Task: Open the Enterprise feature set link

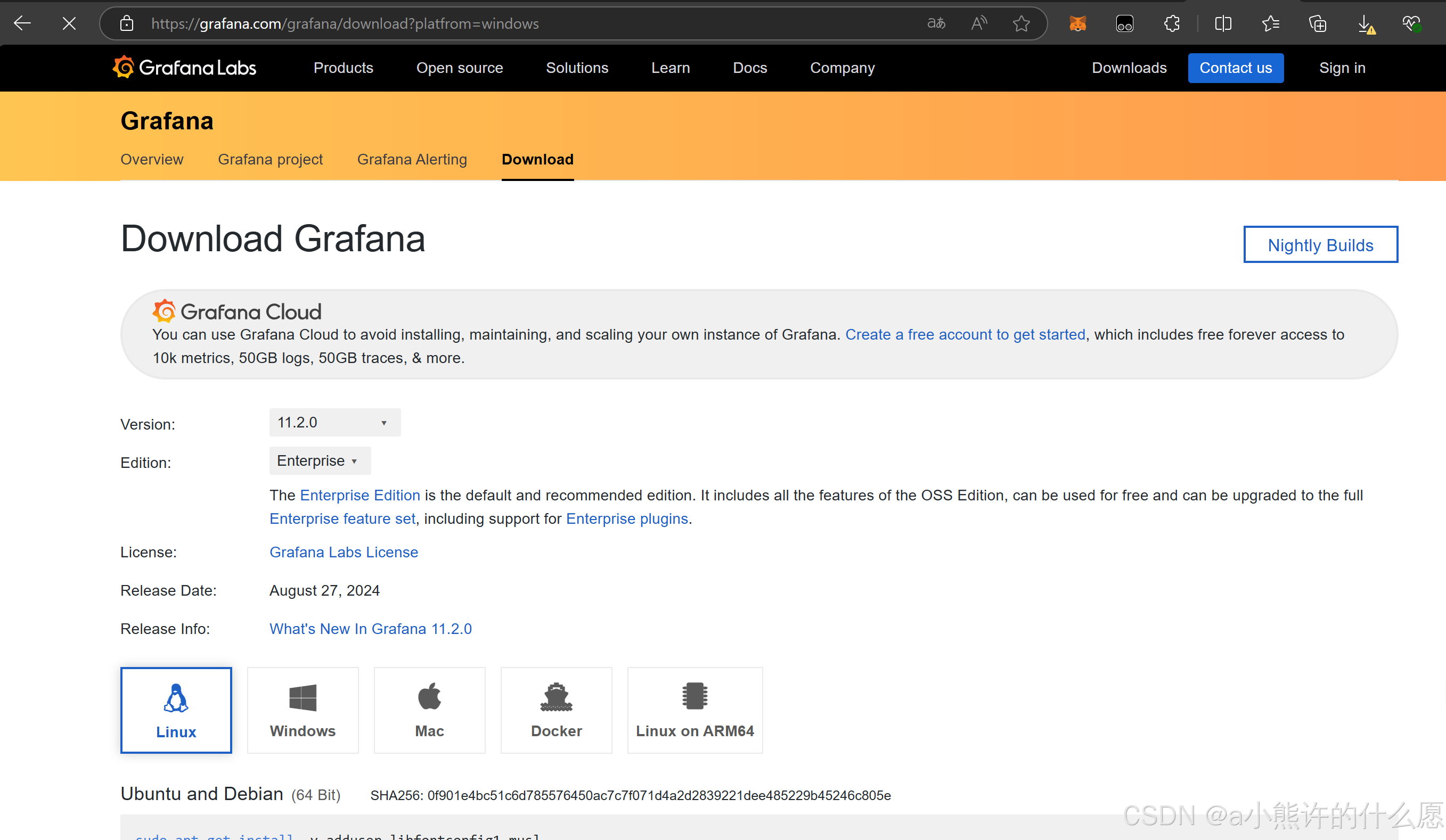Action: click(x=342, y=518)
